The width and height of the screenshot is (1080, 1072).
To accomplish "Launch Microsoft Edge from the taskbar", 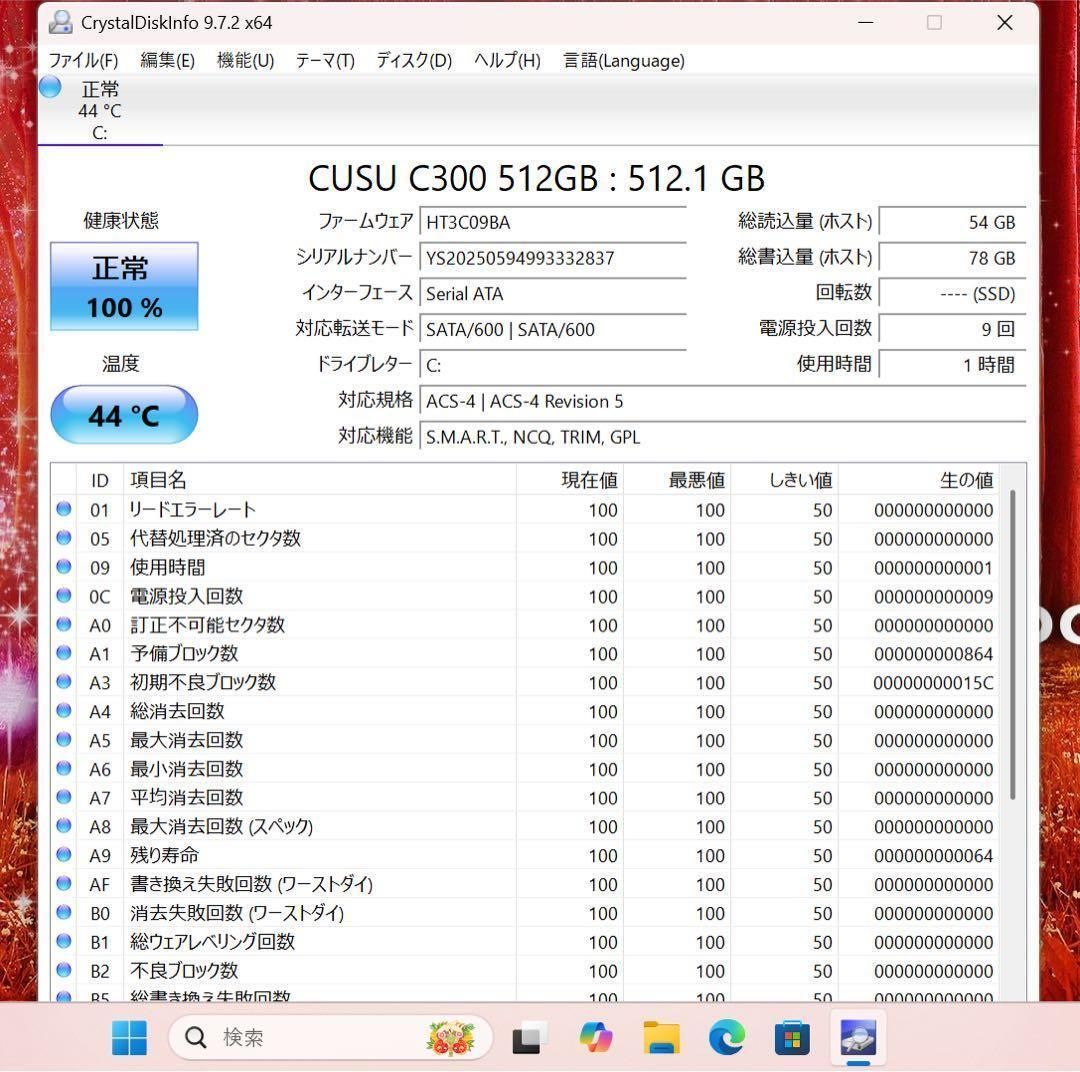I will tap(726, 1037).
